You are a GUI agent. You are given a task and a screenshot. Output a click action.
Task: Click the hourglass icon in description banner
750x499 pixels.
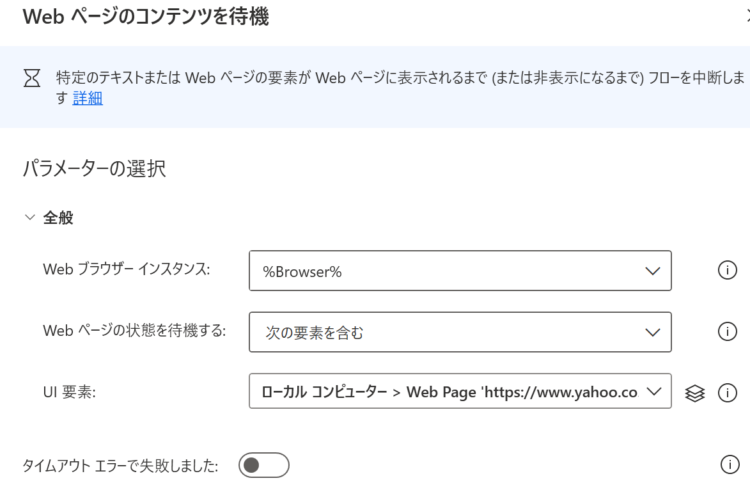tap(32, 78)
